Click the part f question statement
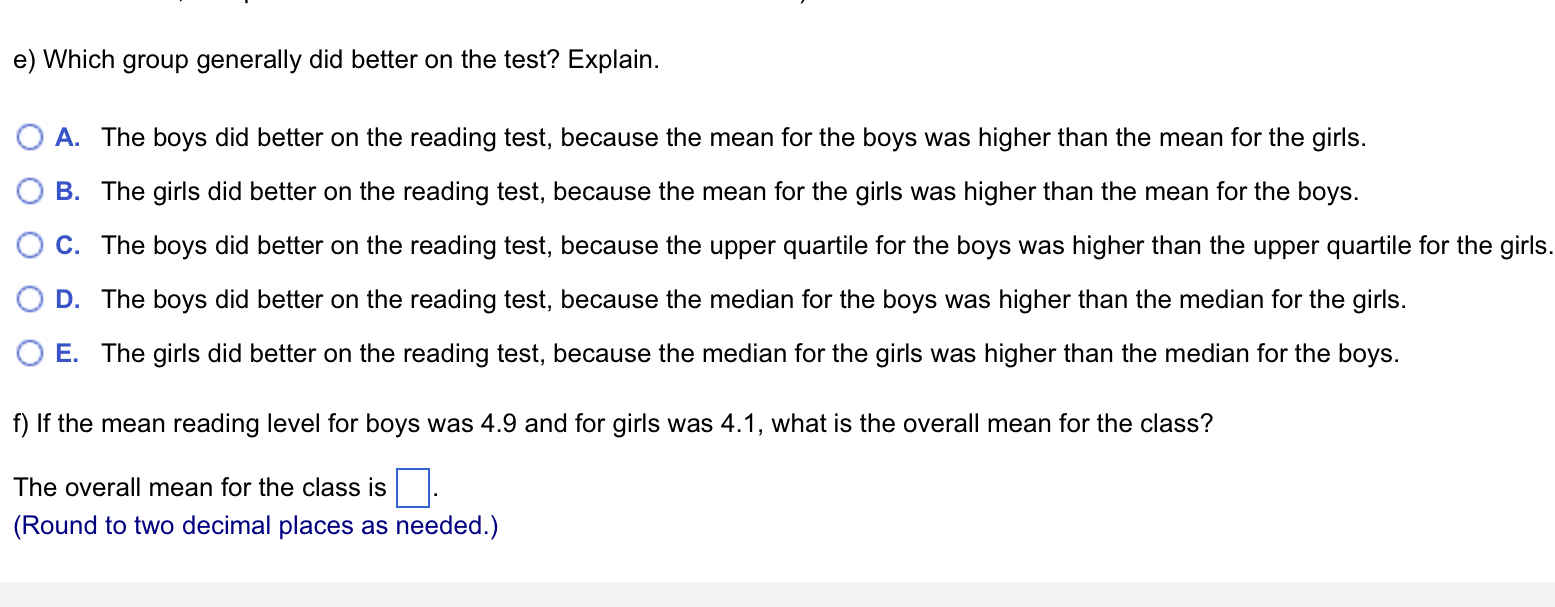This screenshot has width=1555, height=607. click(612, 423)
